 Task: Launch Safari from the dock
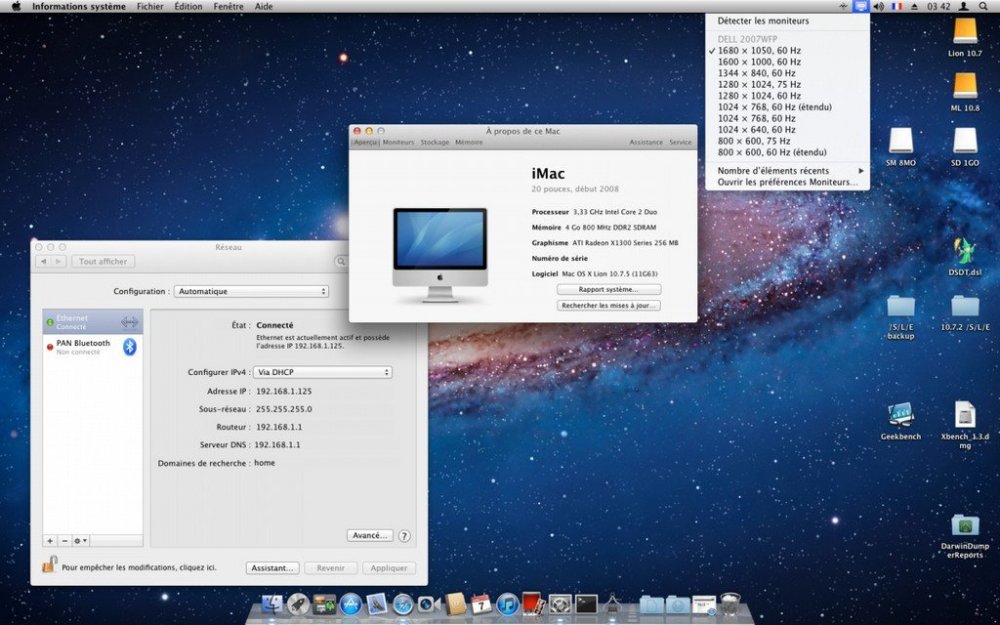click(403, 604)
